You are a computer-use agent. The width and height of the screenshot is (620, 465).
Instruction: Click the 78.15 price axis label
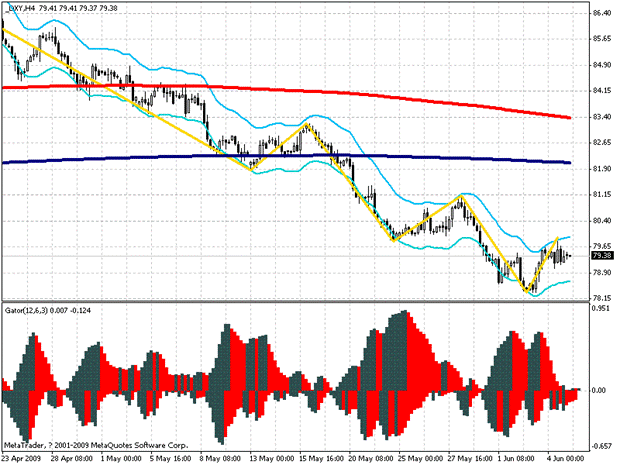tap(602, 298)
